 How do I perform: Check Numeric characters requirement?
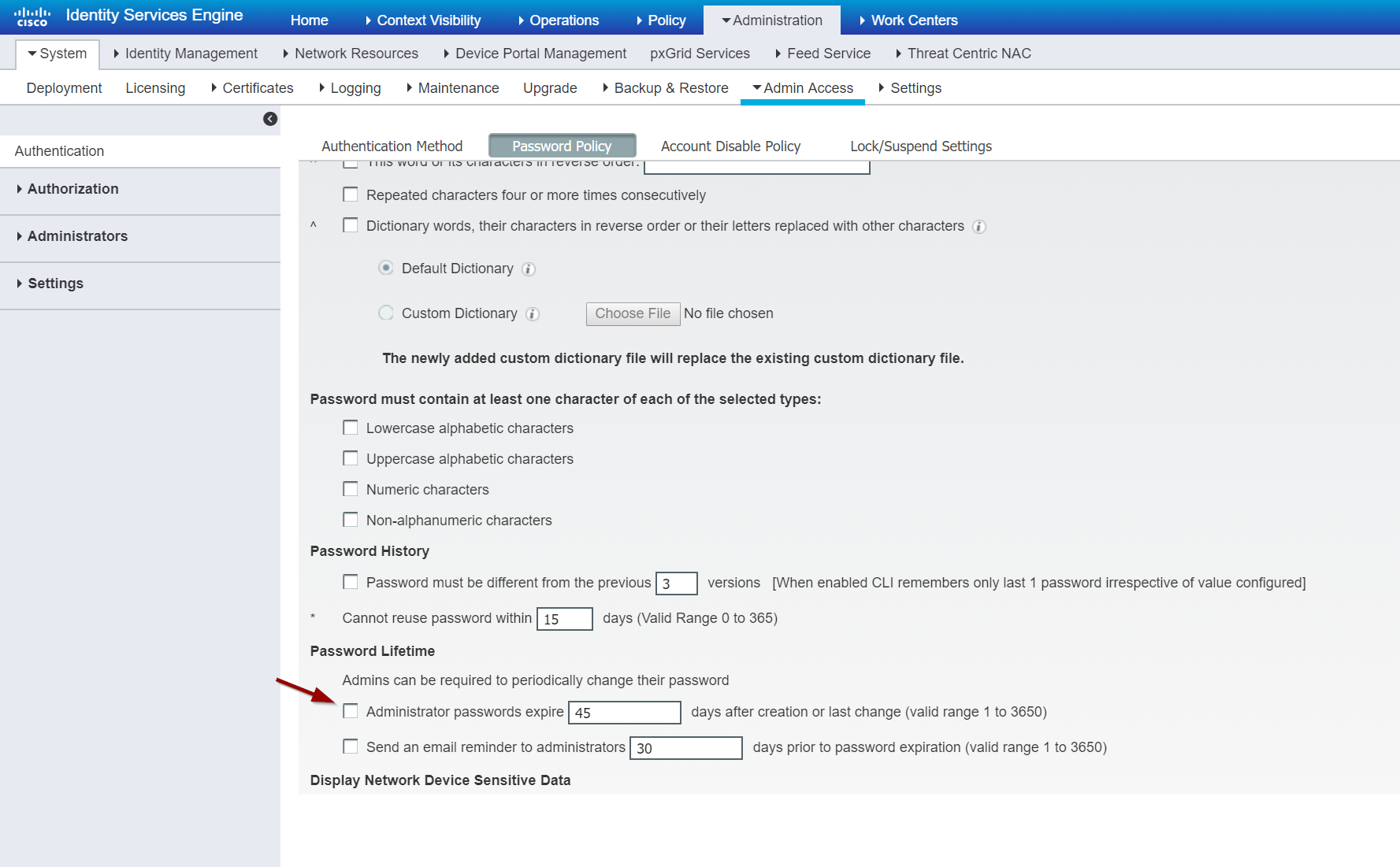(x=351, y=489)
